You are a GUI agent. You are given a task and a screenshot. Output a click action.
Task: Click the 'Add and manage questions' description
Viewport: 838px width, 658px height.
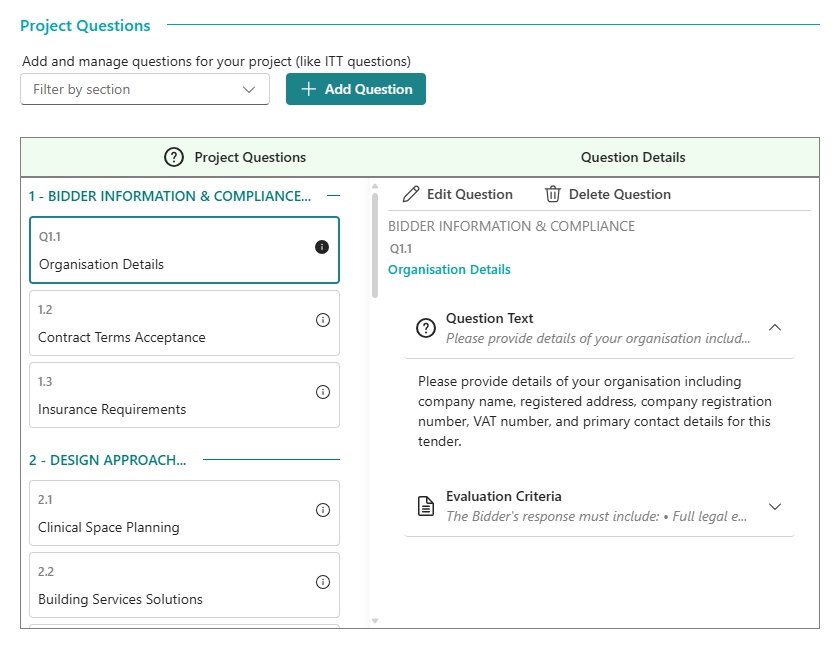(216, 61)
